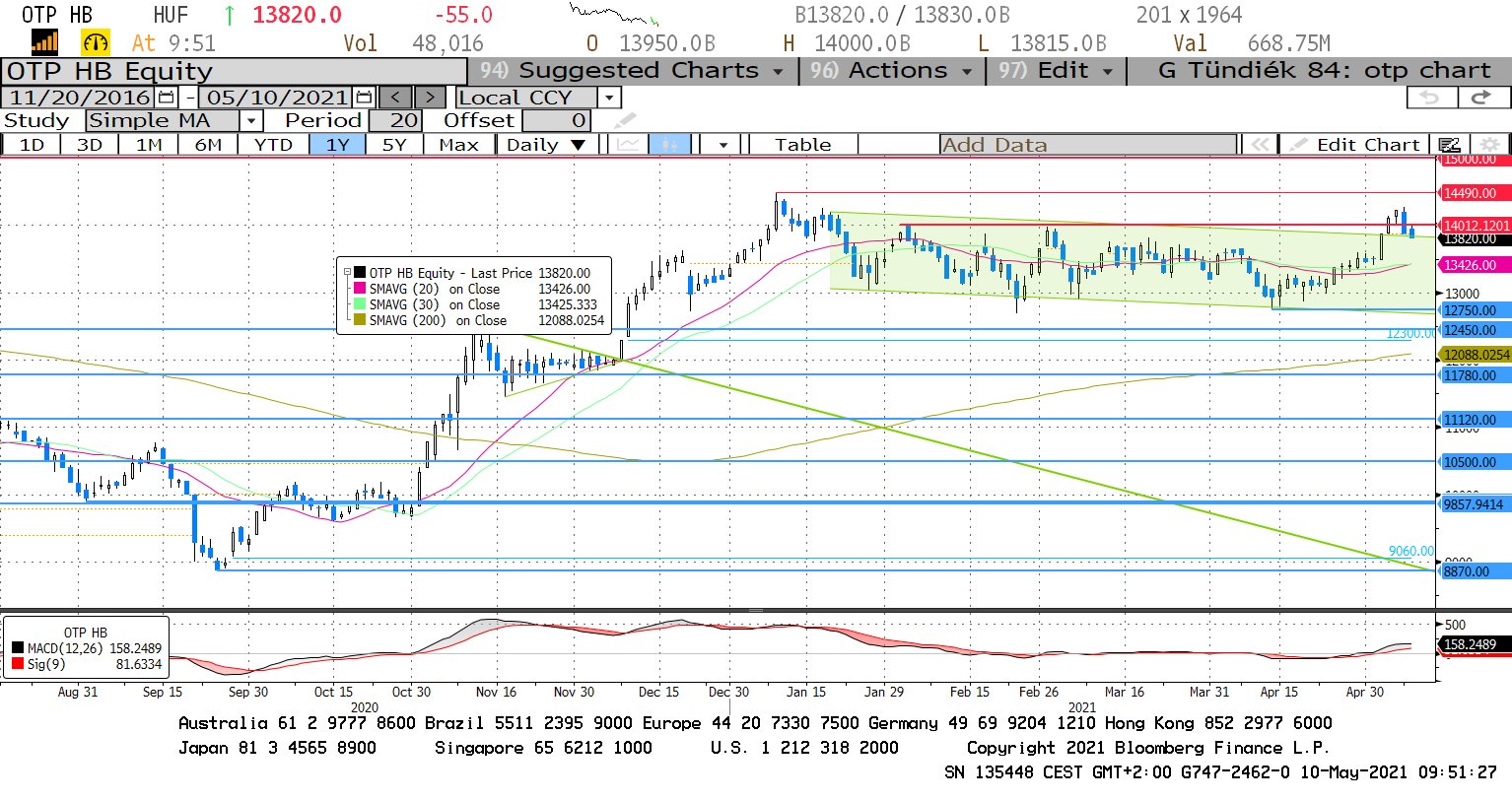Select the candlestick chart type icon
This screenshot has height=801, width=1512.
[x=670, y=145]
